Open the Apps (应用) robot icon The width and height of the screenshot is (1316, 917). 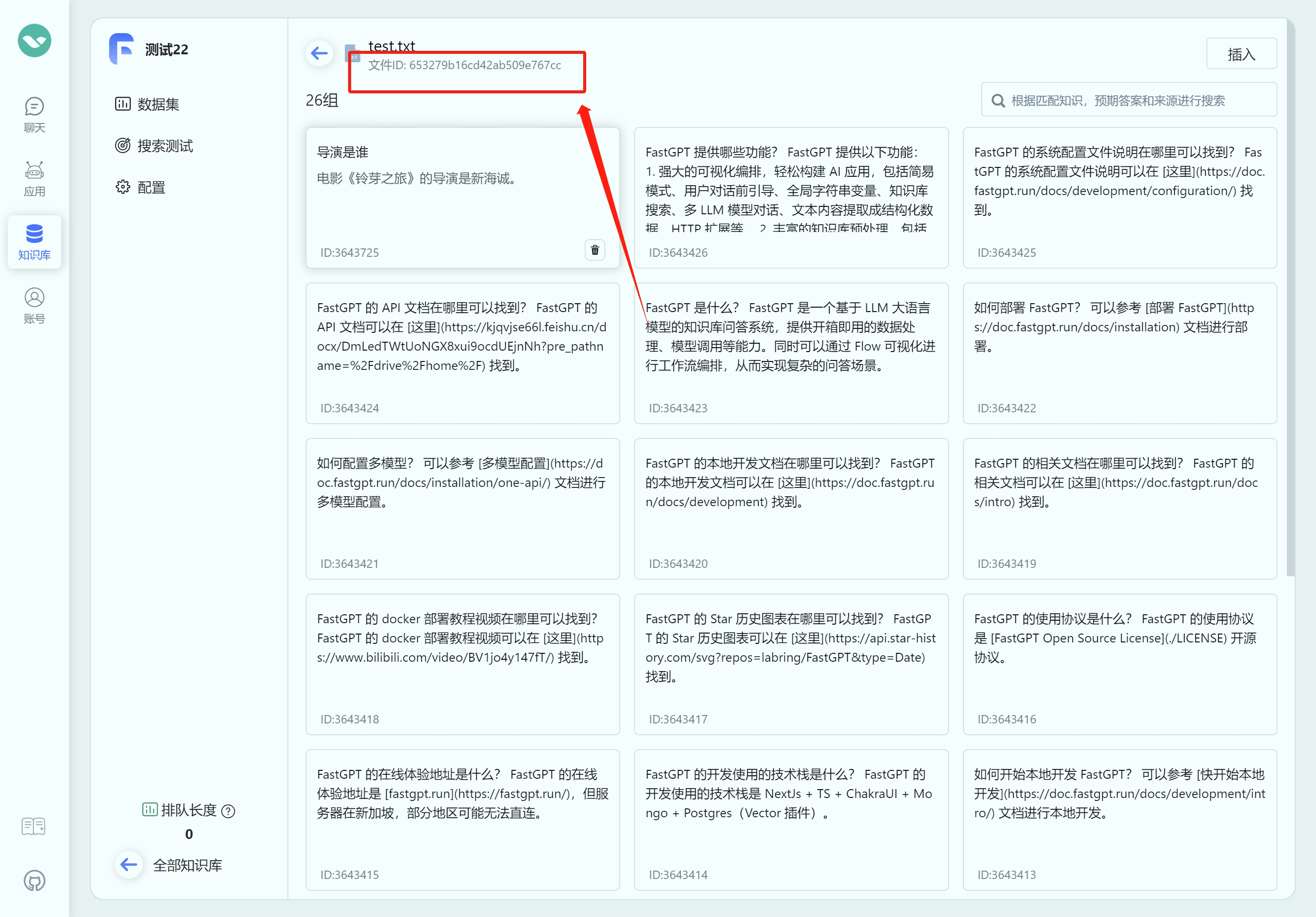[35, 178]
